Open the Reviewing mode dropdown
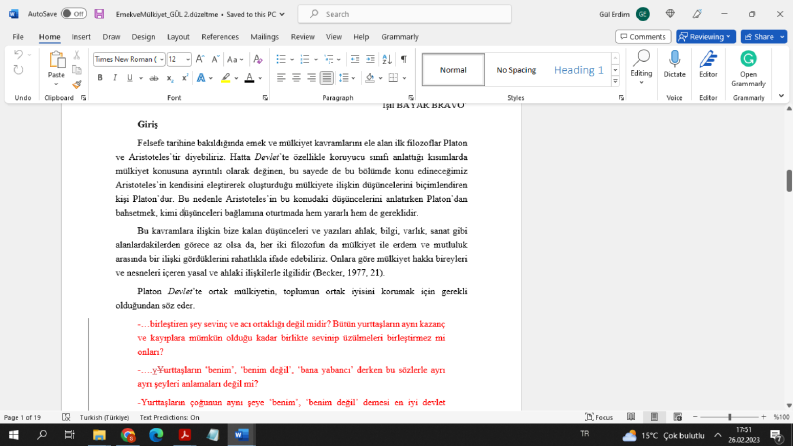This screenshot has width=793, height=446. [x=706, y=36]
